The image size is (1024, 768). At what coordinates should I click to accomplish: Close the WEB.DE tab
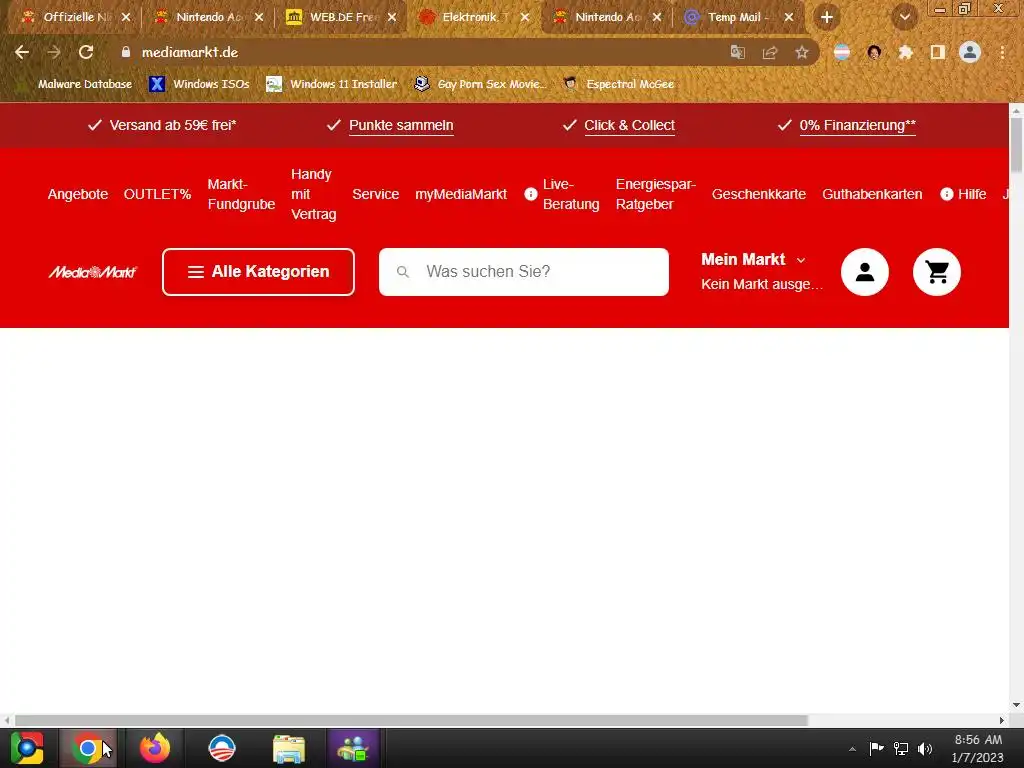(392, 18)
